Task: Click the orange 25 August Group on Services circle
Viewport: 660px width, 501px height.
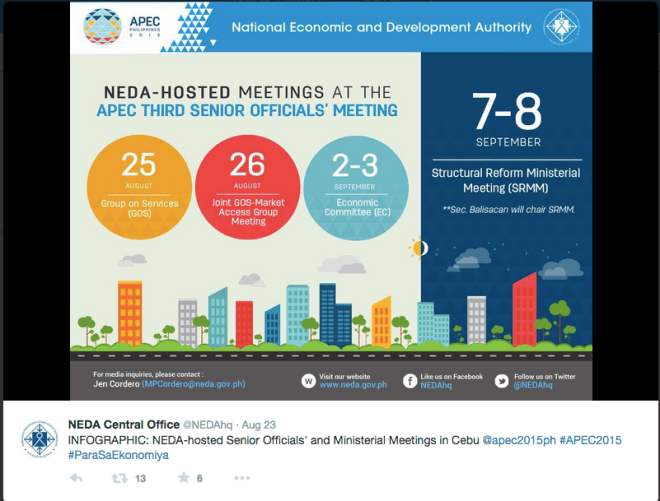Action: click(139, 187)
